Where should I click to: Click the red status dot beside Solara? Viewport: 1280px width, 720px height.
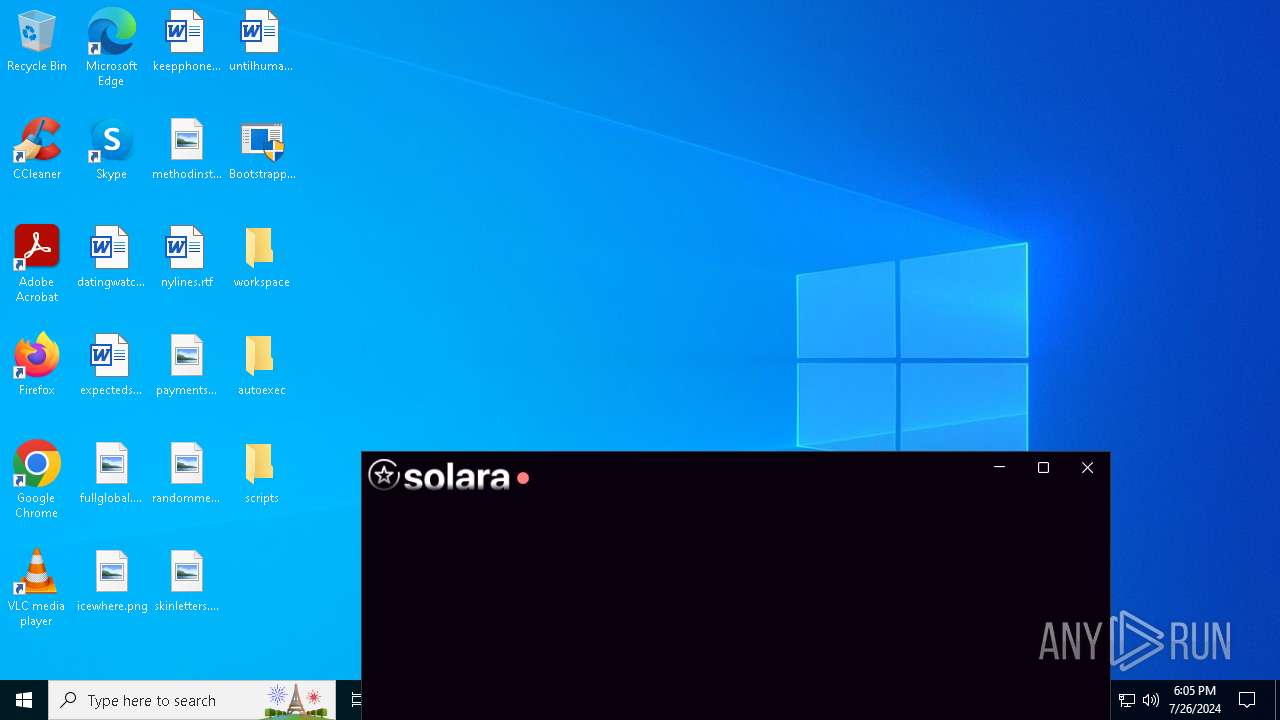click(523, 478)
